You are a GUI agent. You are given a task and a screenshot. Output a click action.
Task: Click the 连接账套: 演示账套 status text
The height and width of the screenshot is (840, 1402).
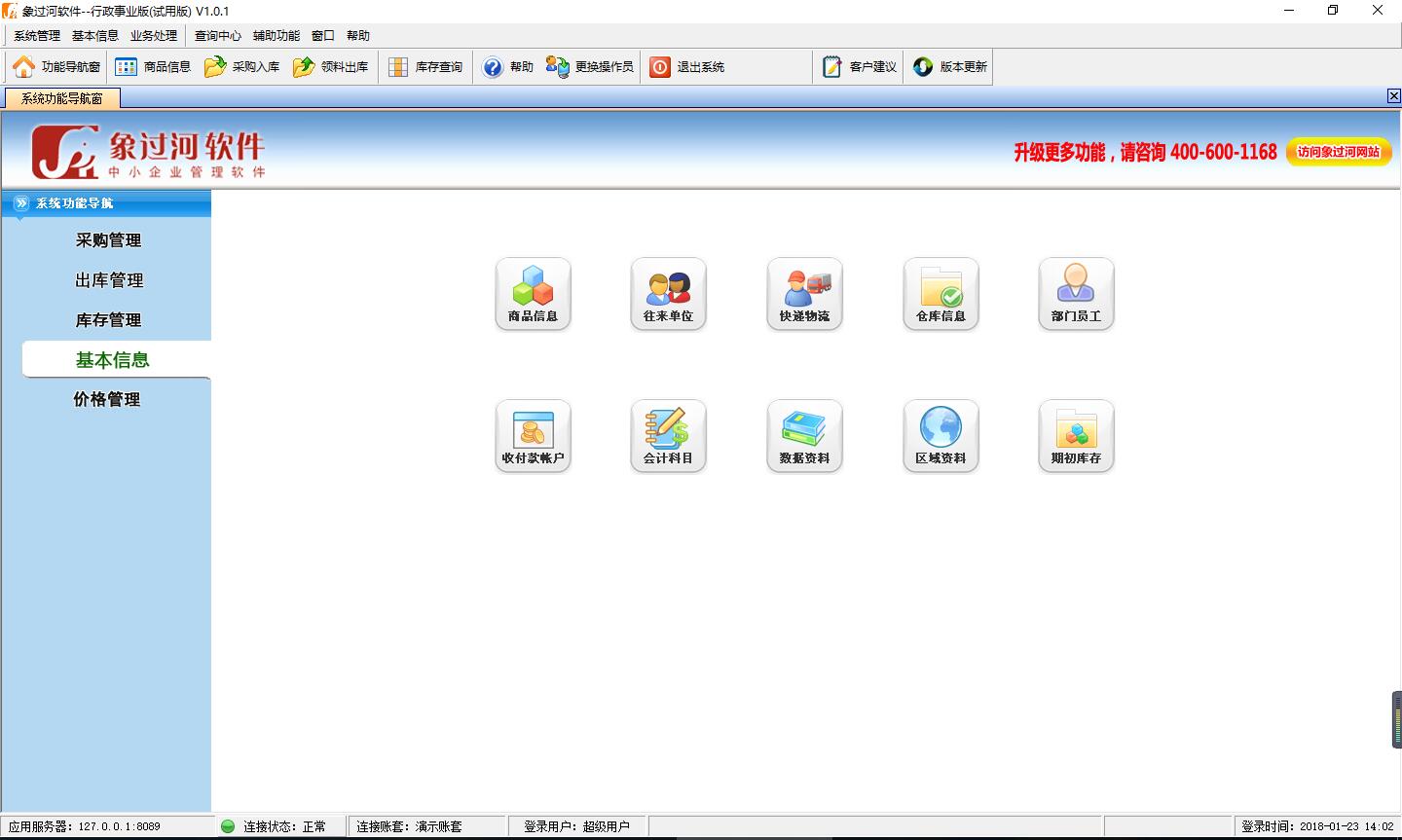click(409, 826)
